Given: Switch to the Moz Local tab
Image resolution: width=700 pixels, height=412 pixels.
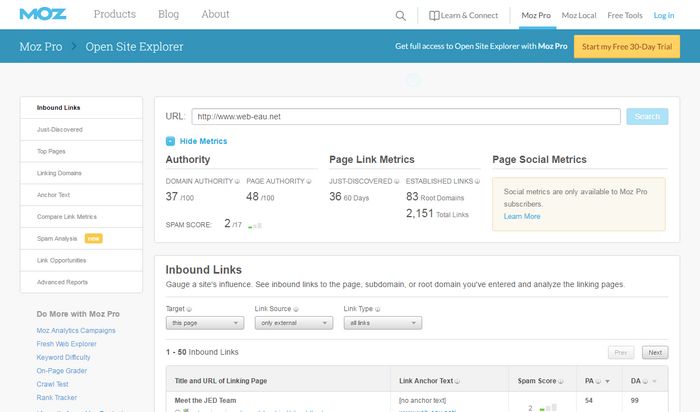Looking at the screenshot, I should pyautogui.click(x=579, y=16).
